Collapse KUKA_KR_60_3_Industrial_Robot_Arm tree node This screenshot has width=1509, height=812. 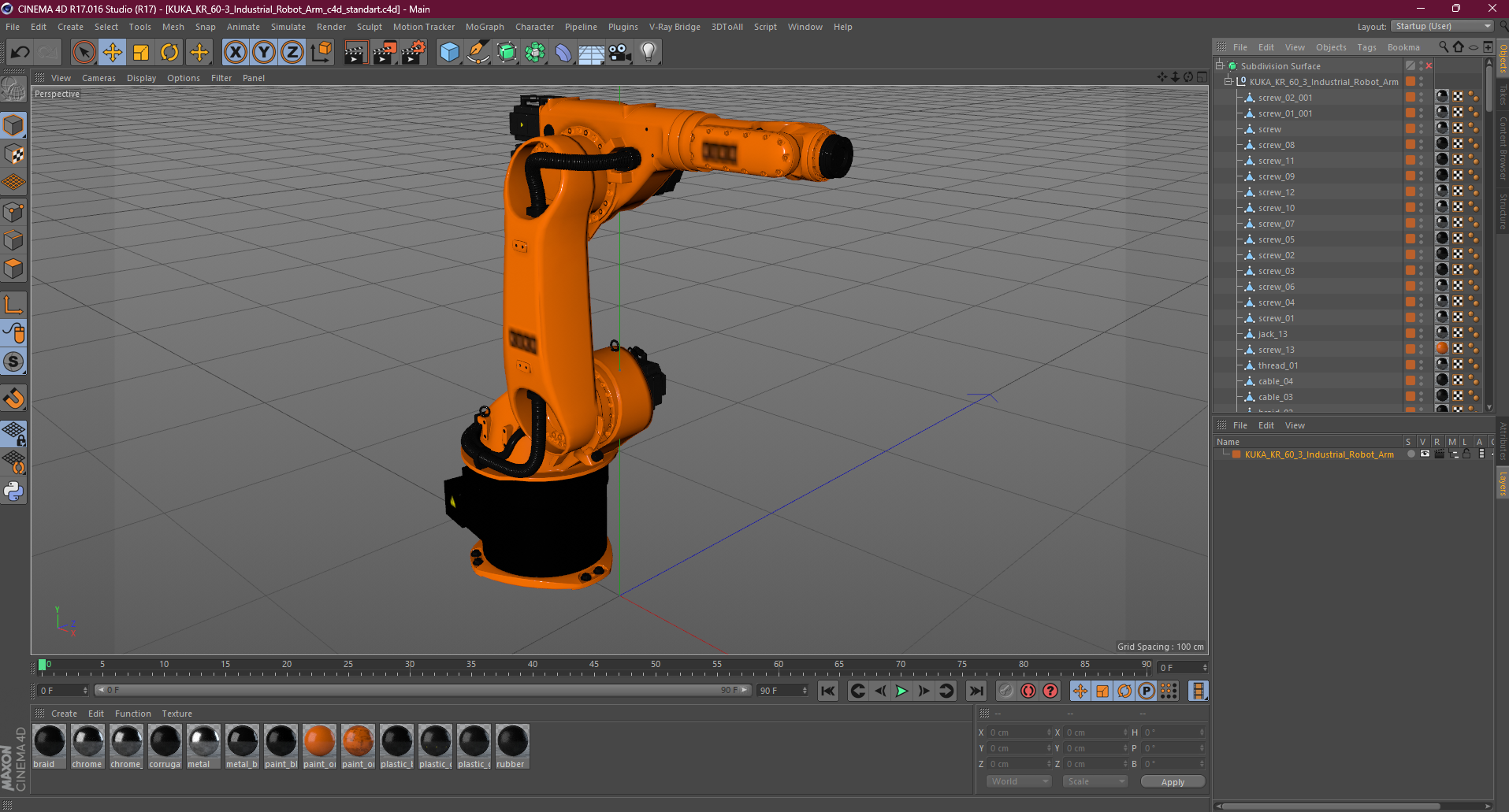1228,81
